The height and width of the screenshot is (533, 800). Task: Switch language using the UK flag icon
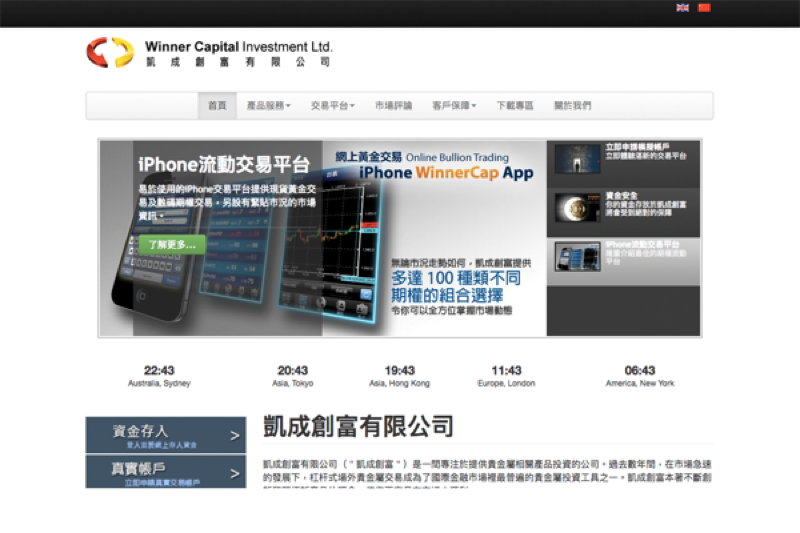click(x=682, y=8)
